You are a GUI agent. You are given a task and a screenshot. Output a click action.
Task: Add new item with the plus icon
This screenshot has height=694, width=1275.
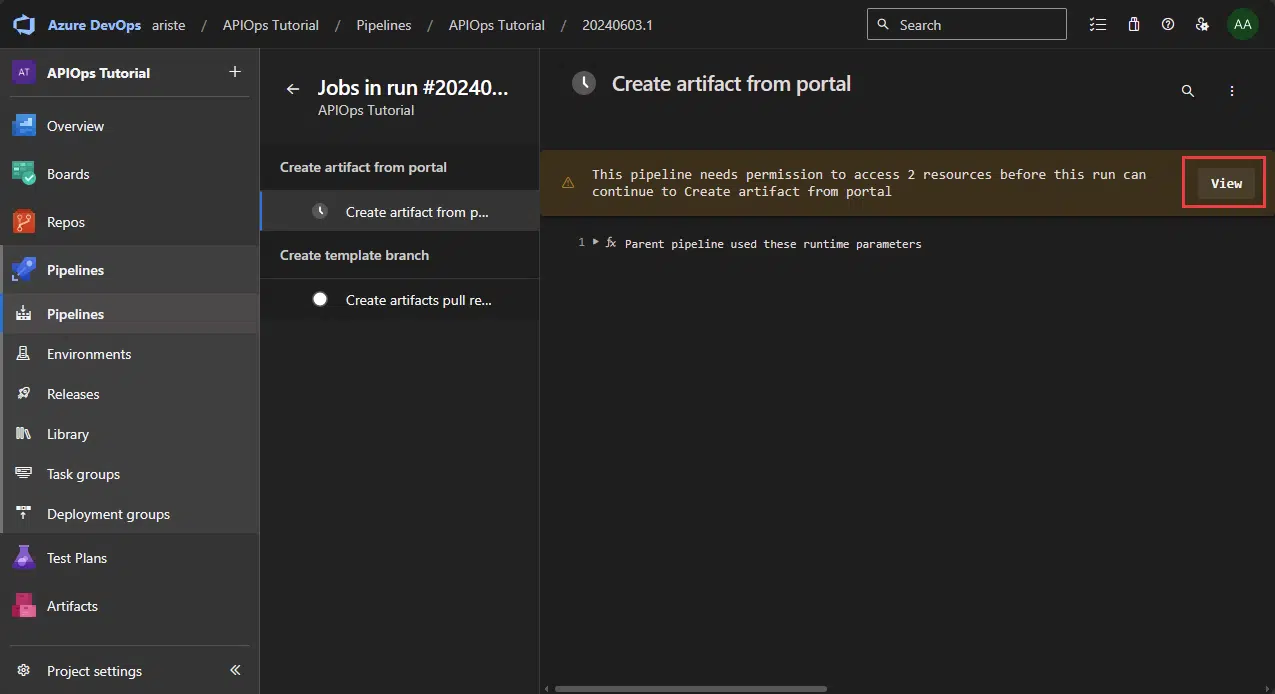click(x=235, y=72)
